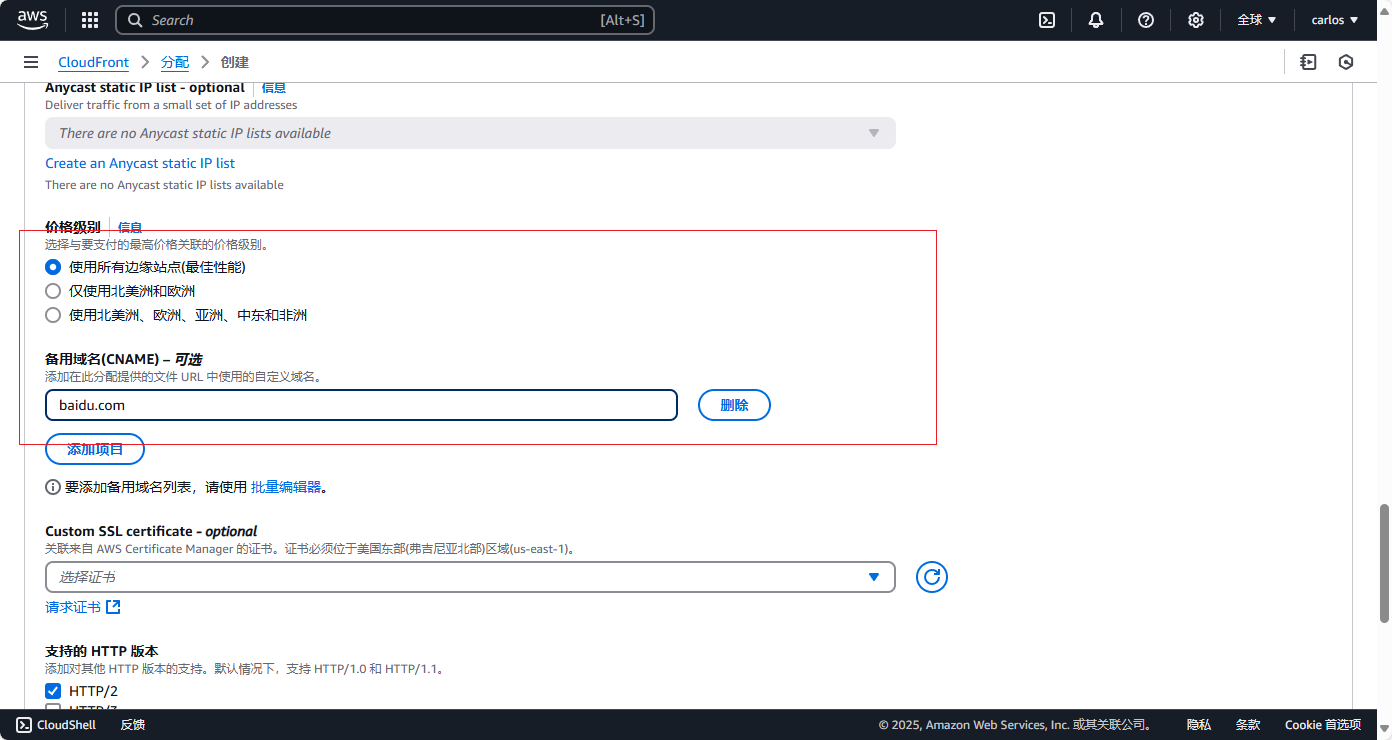Open the tools panel icon beside hexagon

[1308, 62]
